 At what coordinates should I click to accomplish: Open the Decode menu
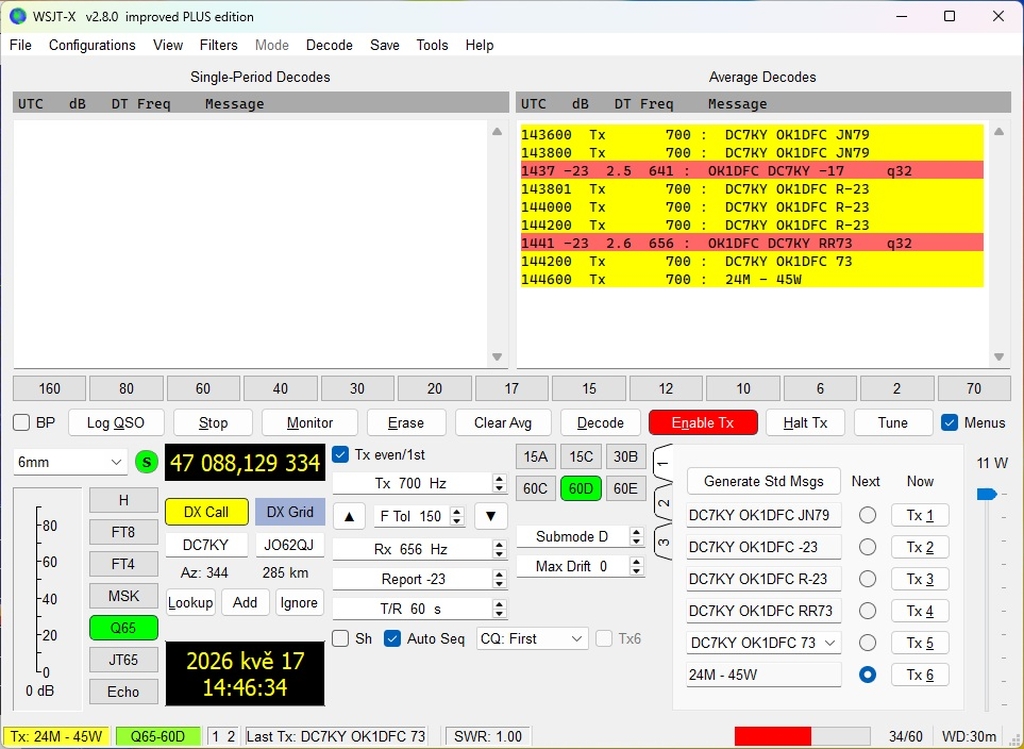[x=329, y=45]
